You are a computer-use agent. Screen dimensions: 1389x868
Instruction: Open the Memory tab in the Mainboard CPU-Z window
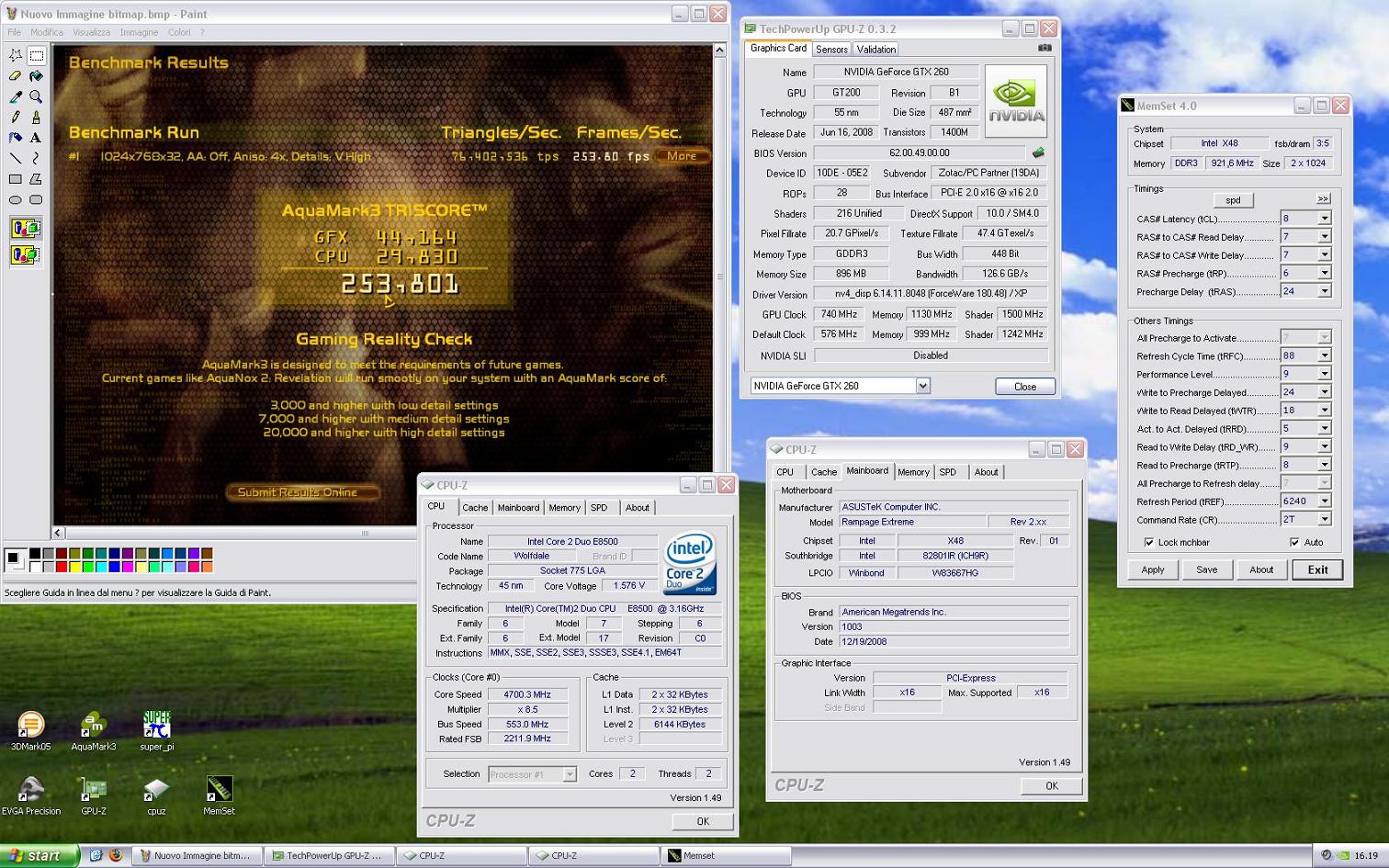tap(913, 472)
